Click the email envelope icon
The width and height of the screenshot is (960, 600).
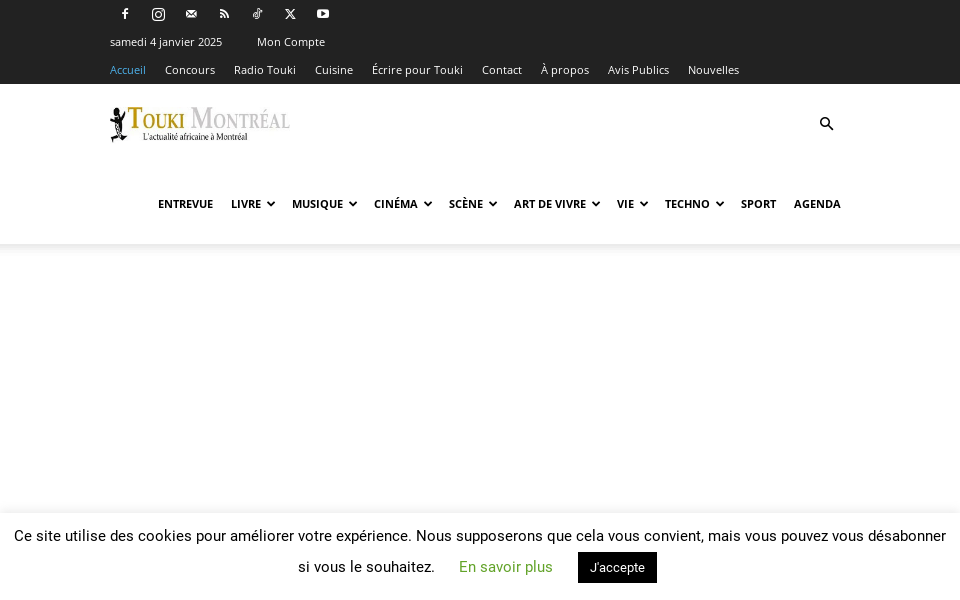coord(191,14)
